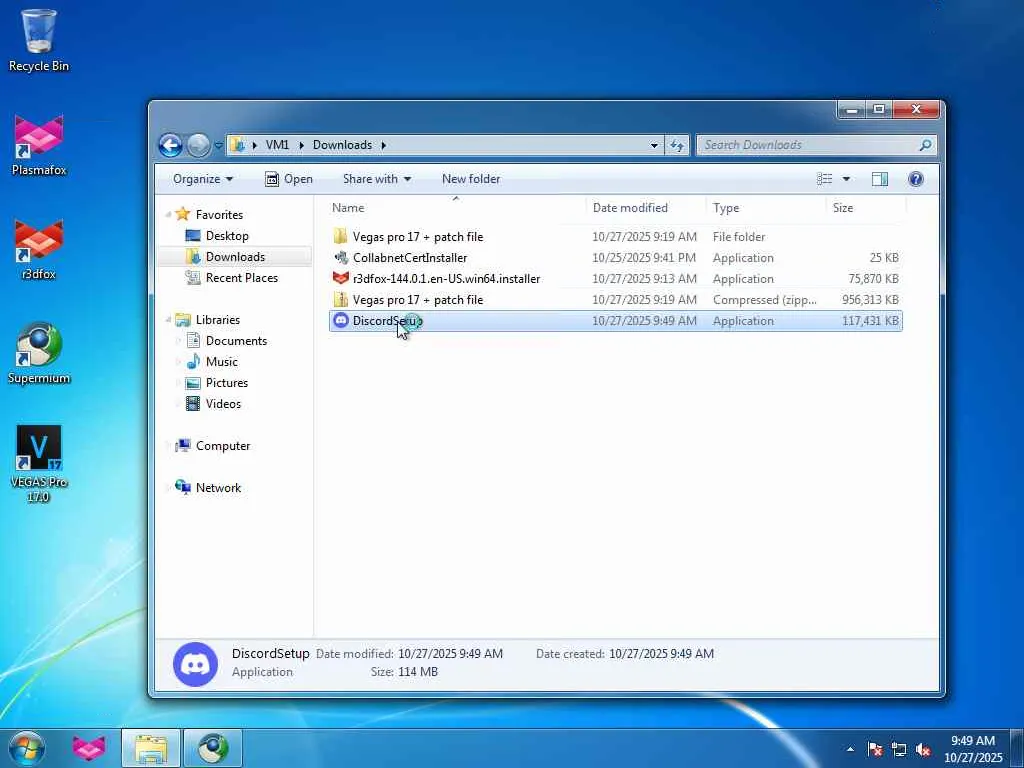The height and width of the screenshot is (768, 1024).
Task: Open the Help question mark icon
Action: (x=916, y=179)
